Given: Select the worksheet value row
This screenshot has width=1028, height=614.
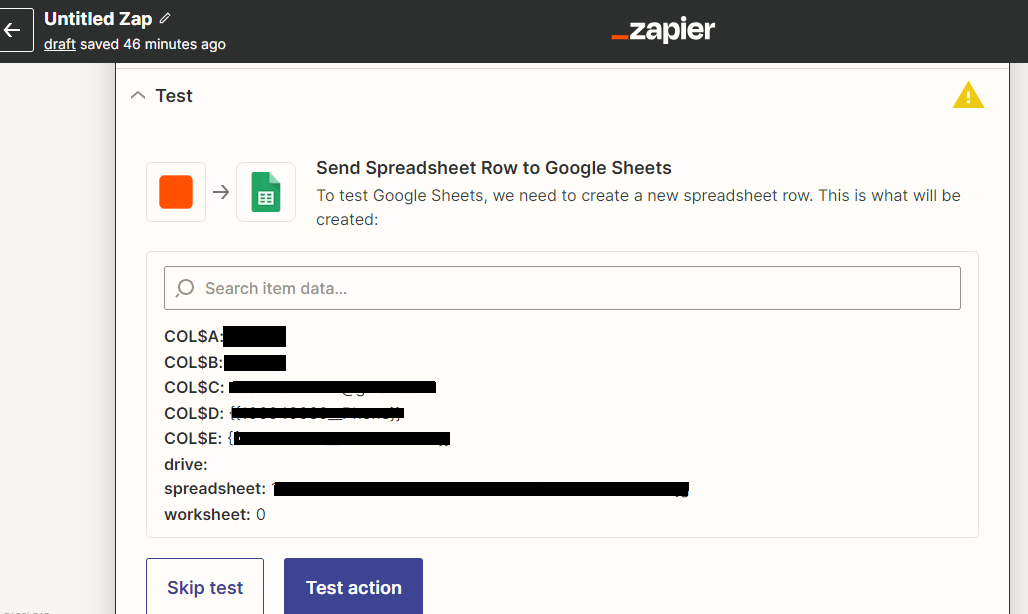Looking at the screenshot, I should coord(215,515).
